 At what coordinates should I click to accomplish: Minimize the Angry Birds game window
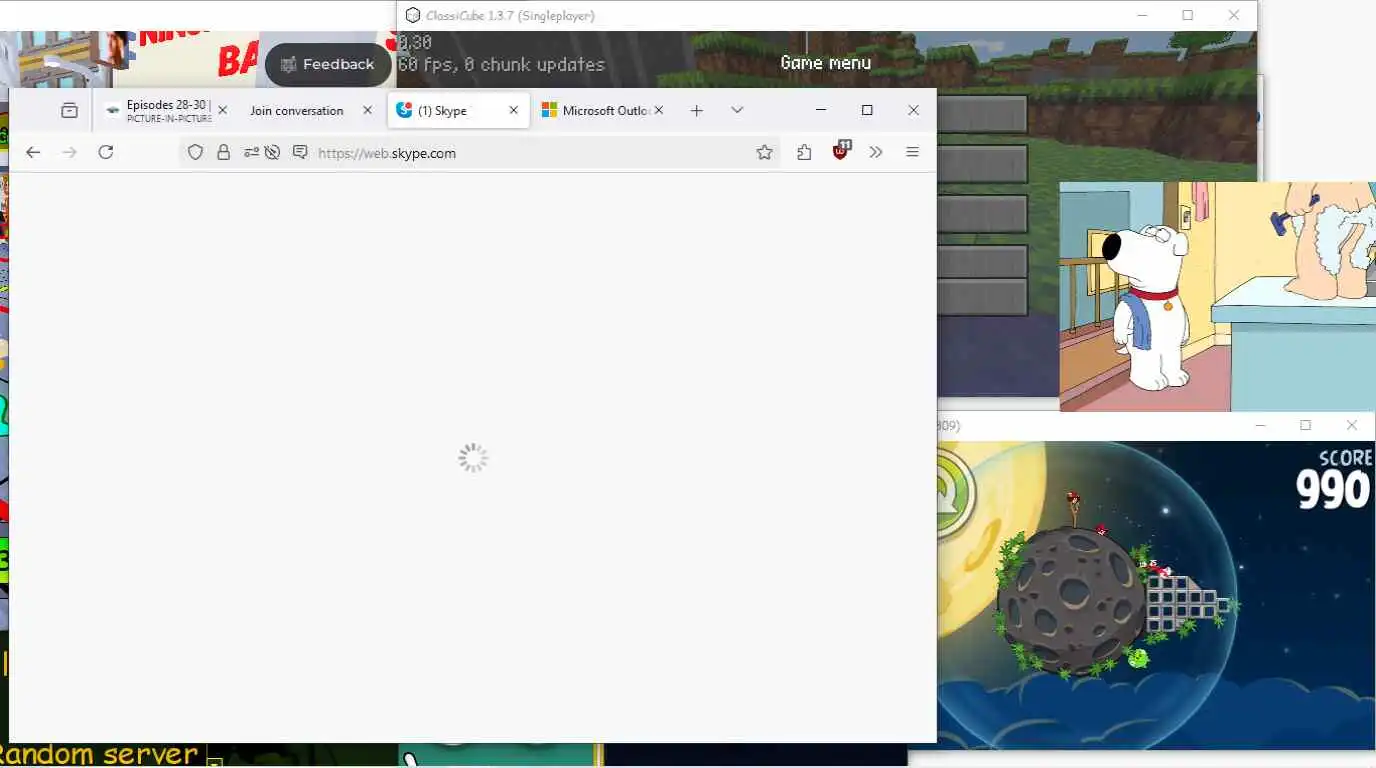pyautogui.click(x=1260, y=425)
